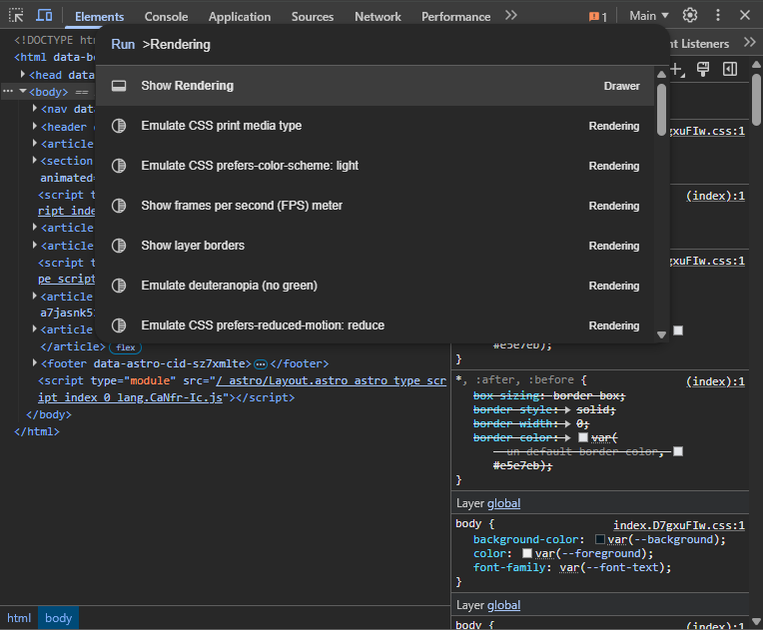This screenshot has height=630, width=763.
Task: Click the three-dot actions beside body node
Action: 8,91
